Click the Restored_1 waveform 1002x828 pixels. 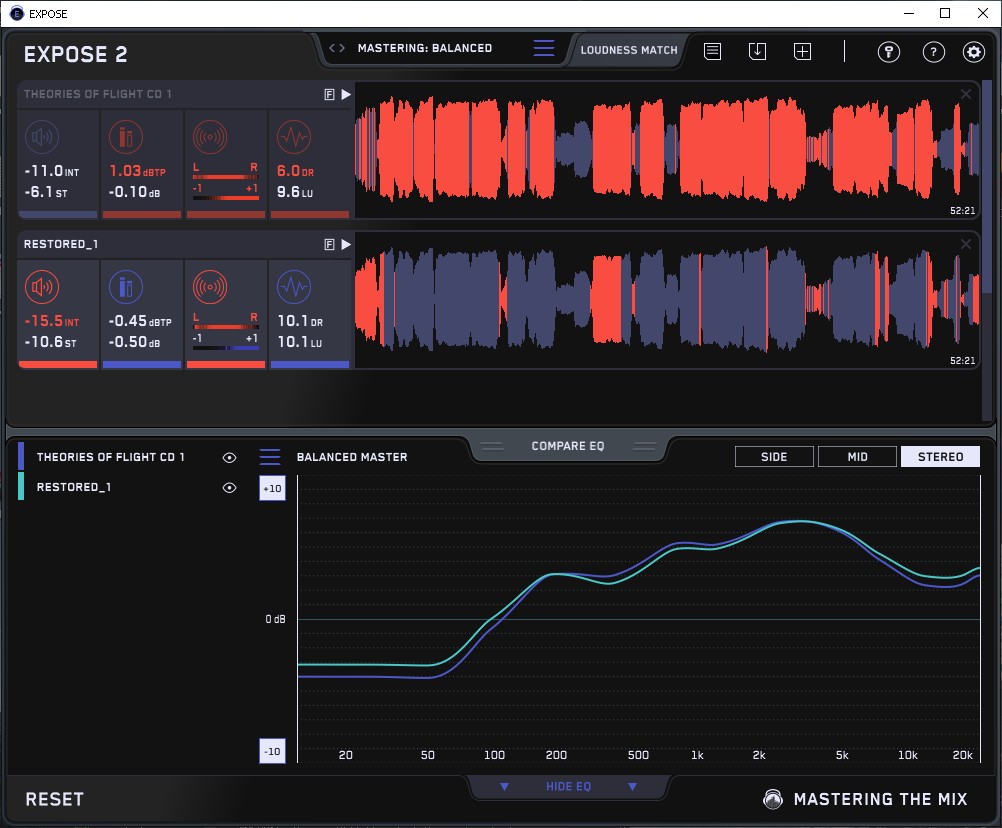(667, 300)
